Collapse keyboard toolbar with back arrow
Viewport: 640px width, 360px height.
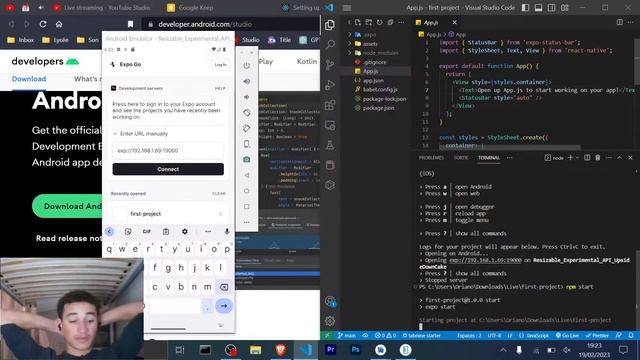click(x=109, y=231)
